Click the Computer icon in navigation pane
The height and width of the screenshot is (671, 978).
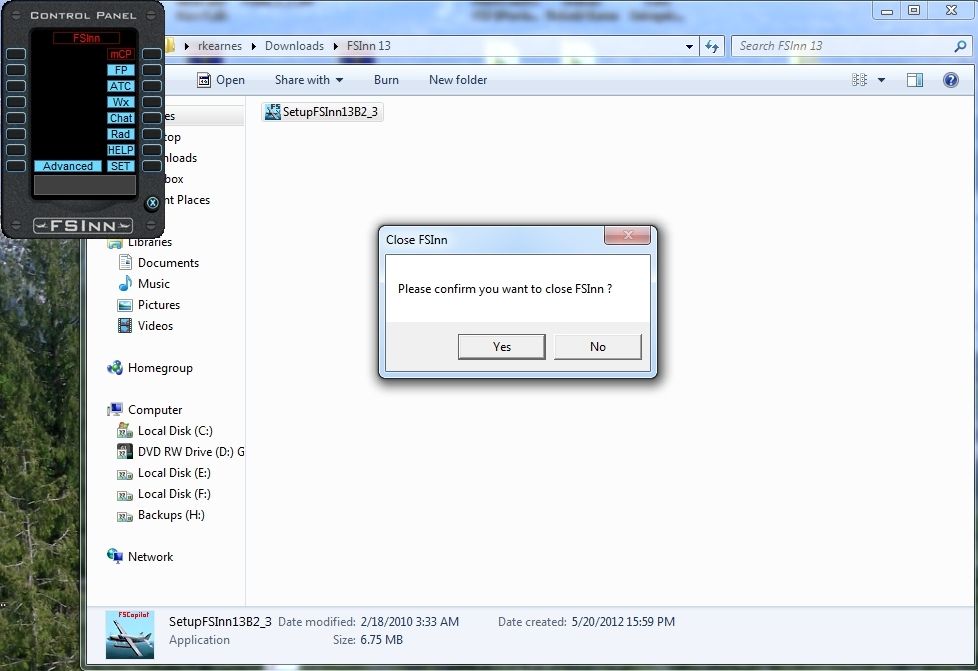click(x=115, y=410)
